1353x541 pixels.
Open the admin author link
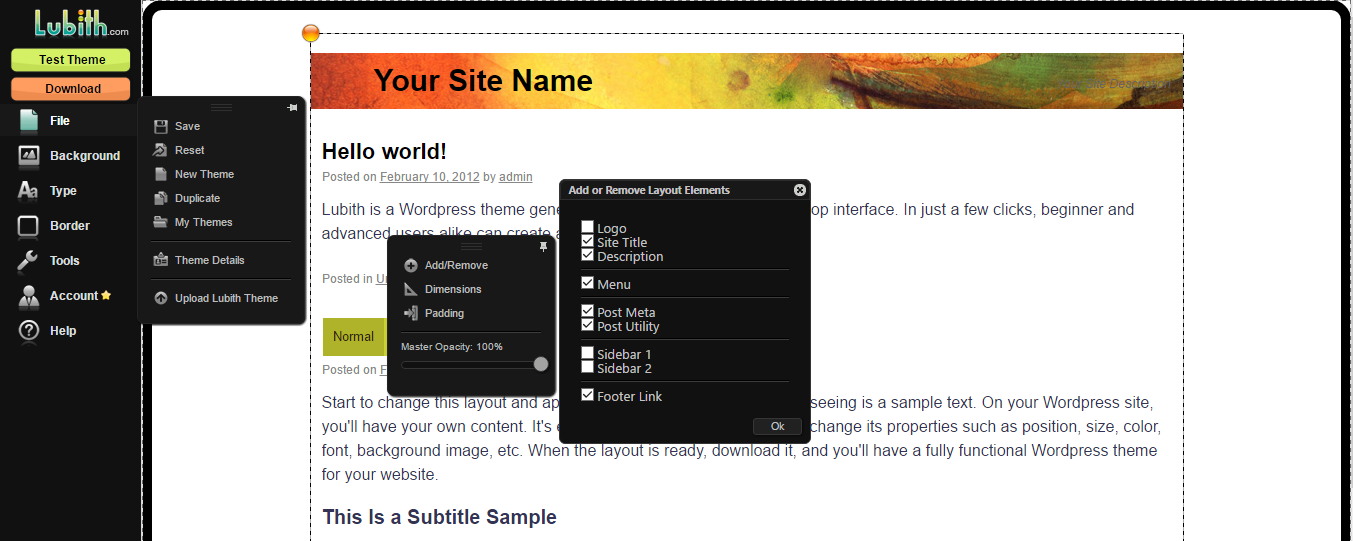point(516,177)
